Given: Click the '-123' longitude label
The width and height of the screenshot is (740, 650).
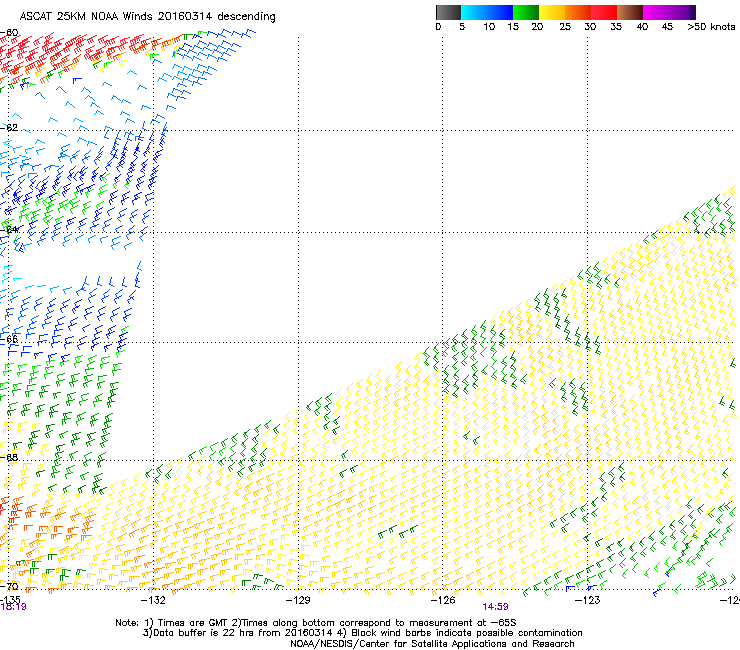Looking at the screenshot, I should pyautogui.click(x=587, y=600).
